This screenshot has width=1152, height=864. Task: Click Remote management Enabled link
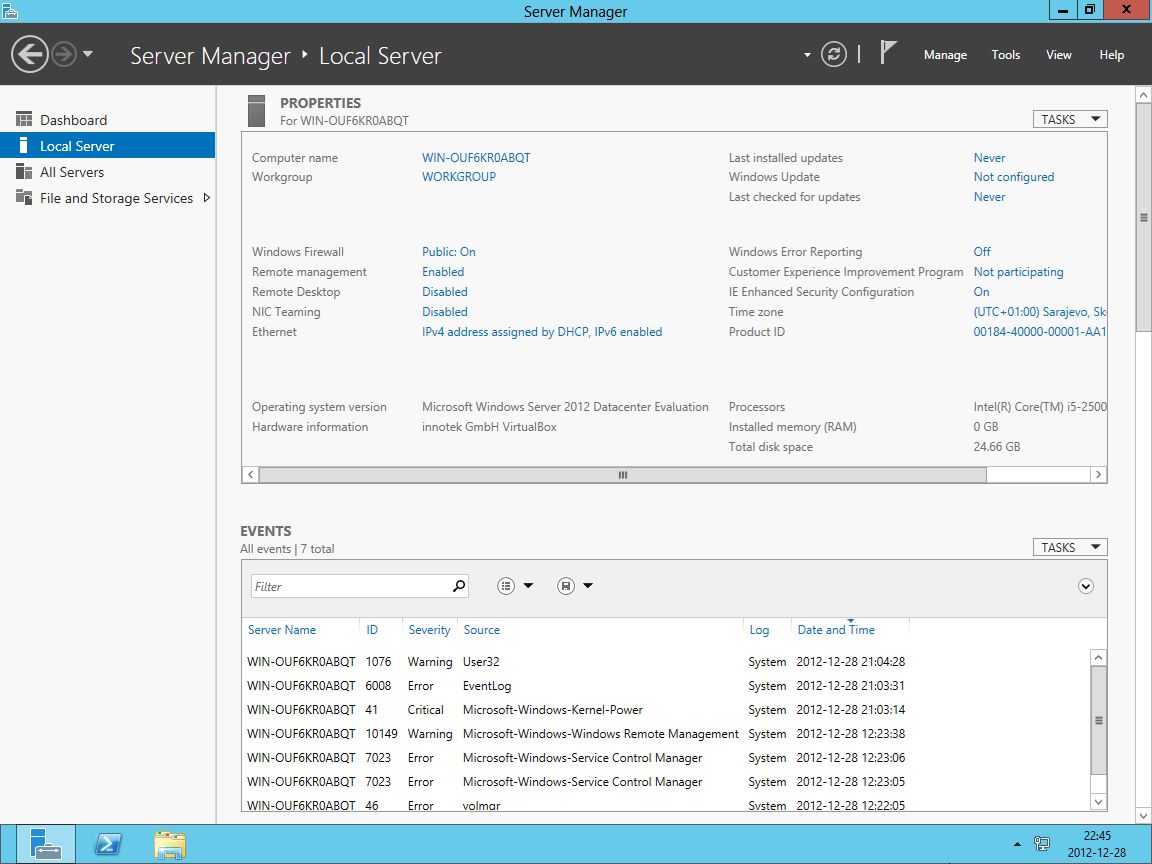pos(442,272)
